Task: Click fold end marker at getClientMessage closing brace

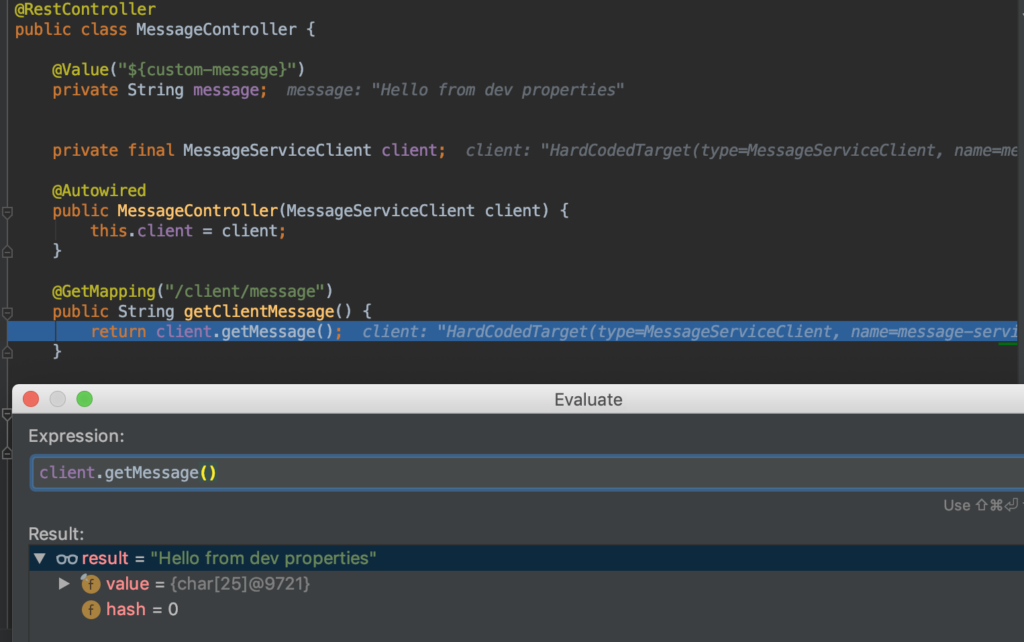Action: [7, 351]
